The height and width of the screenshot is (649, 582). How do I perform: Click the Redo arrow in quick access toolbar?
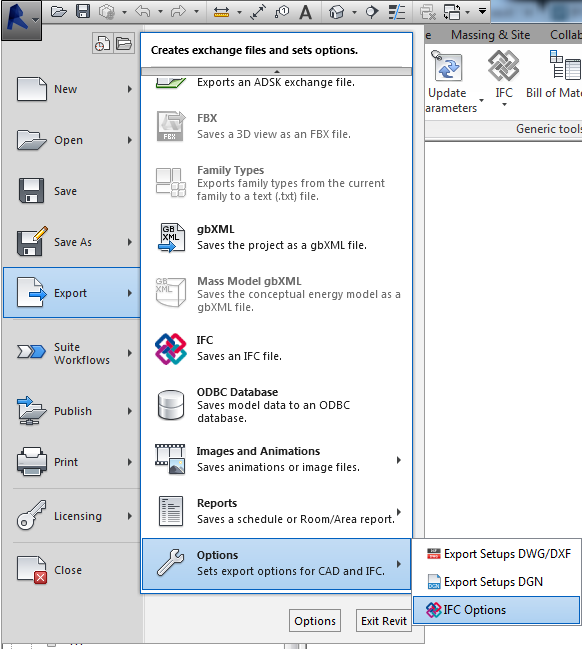coord(178,12)
